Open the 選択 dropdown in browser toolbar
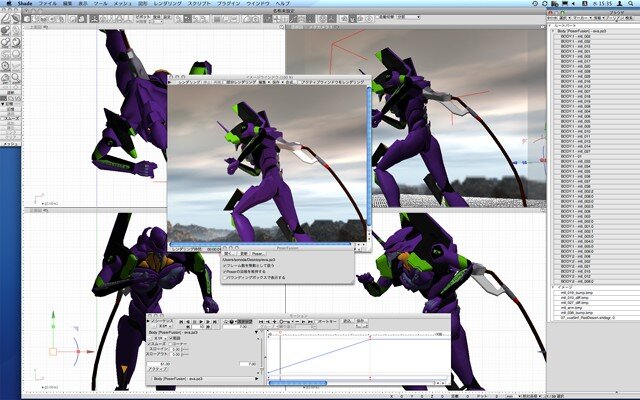640x400 pixels. [565, 18]
